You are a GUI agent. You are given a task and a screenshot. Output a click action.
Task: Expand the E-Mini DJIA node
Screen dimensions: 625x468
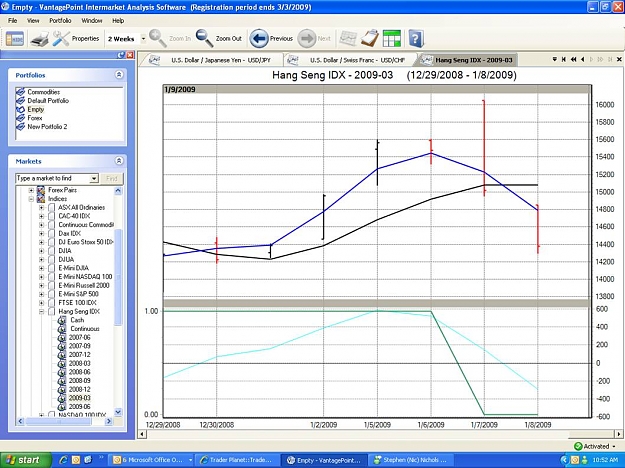[41, 268]
